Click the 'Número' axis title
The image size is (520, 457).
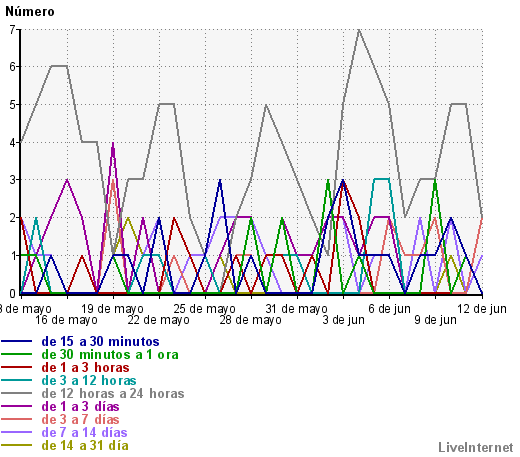(30, 12)
